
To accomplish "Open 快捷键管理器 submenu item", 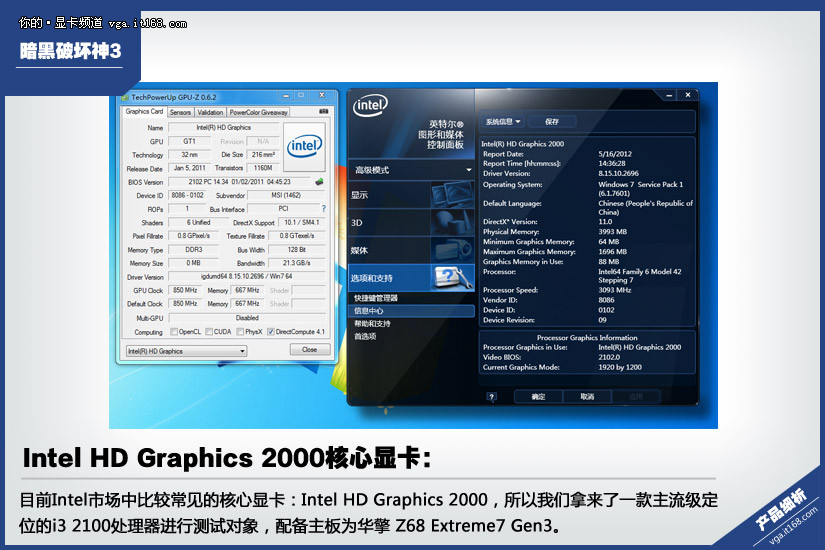I will (376, 298).
